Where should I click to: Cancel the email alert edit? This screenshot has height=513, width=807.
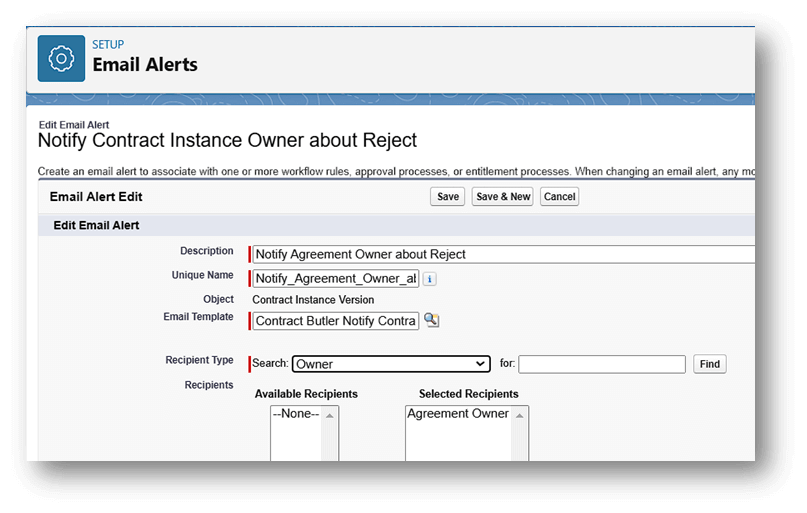click(559, 197)
